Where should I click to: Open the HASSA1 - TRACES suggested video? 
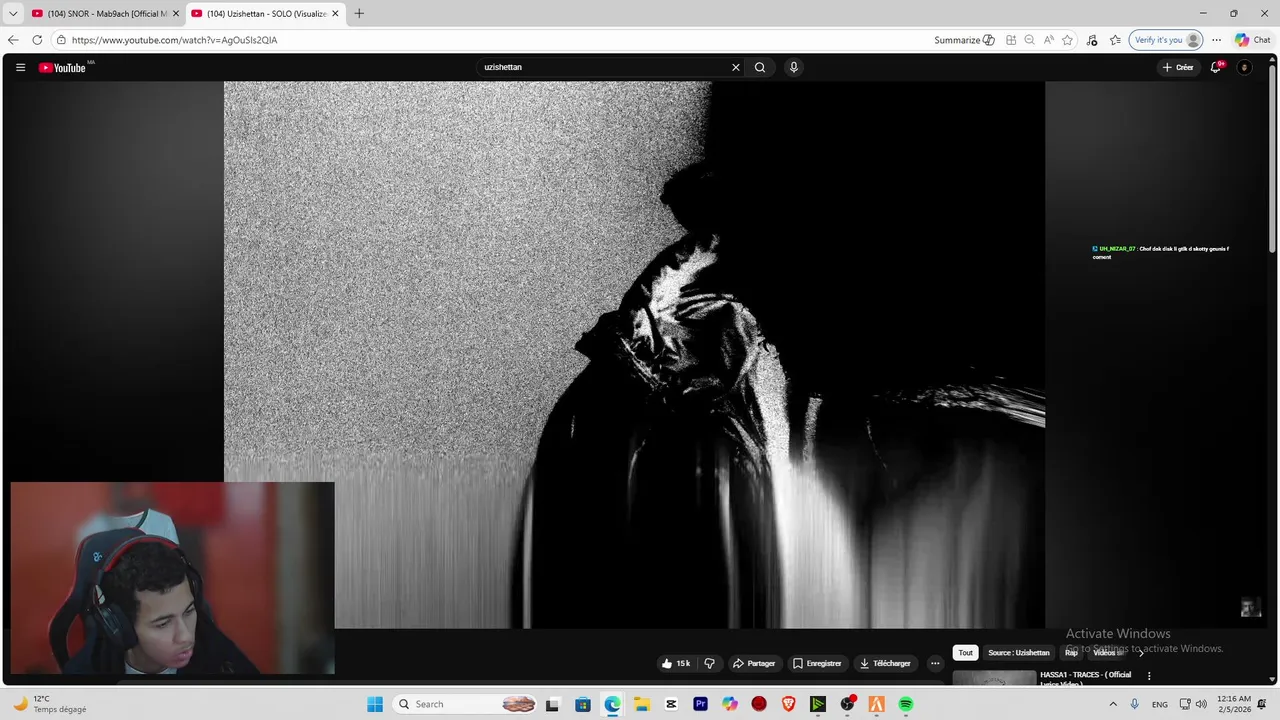(x=1086, y=678)
